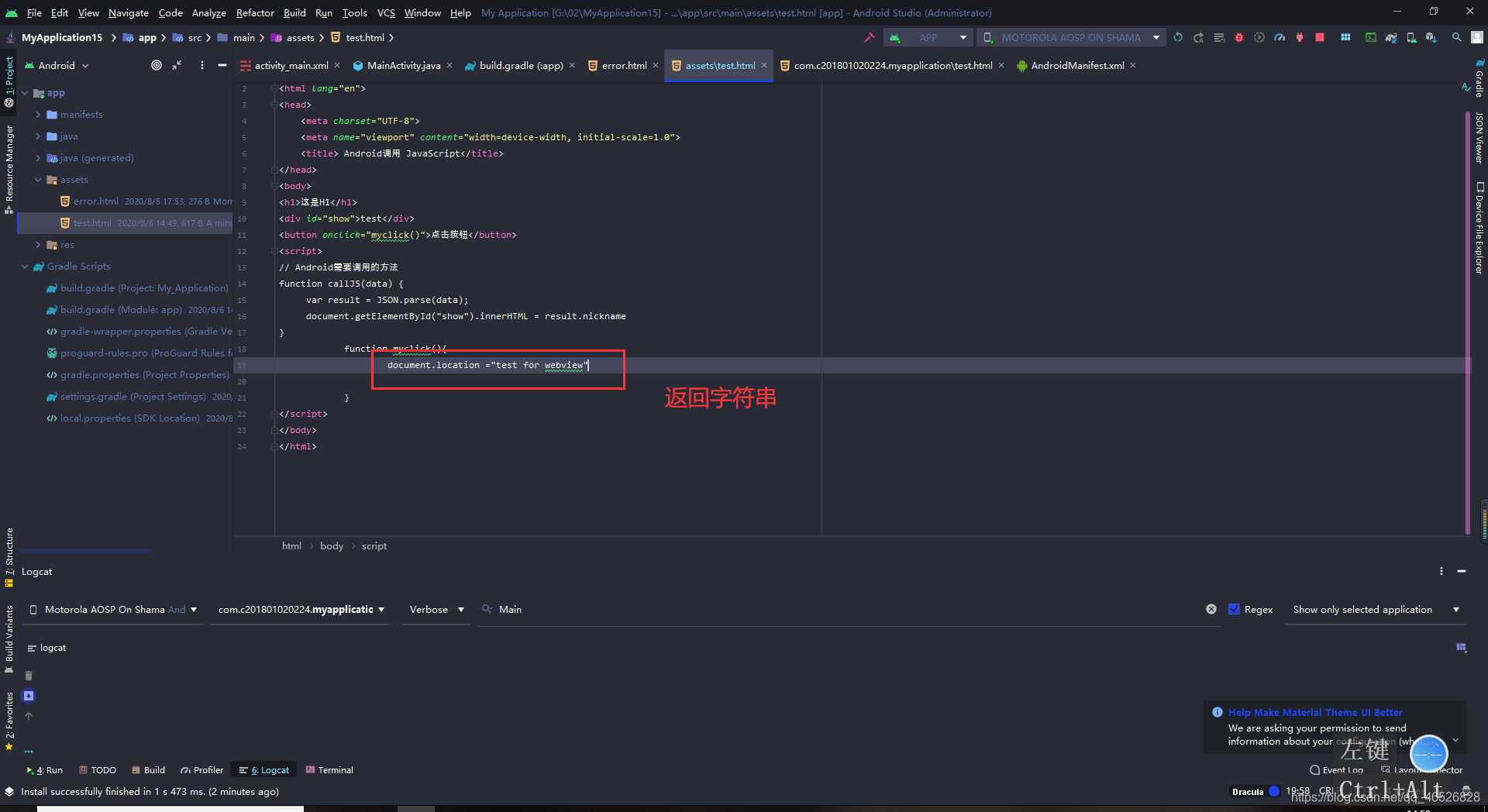
Task: Click Sync Project with Gradle Files icon
Action: (x=1391, y=37)
